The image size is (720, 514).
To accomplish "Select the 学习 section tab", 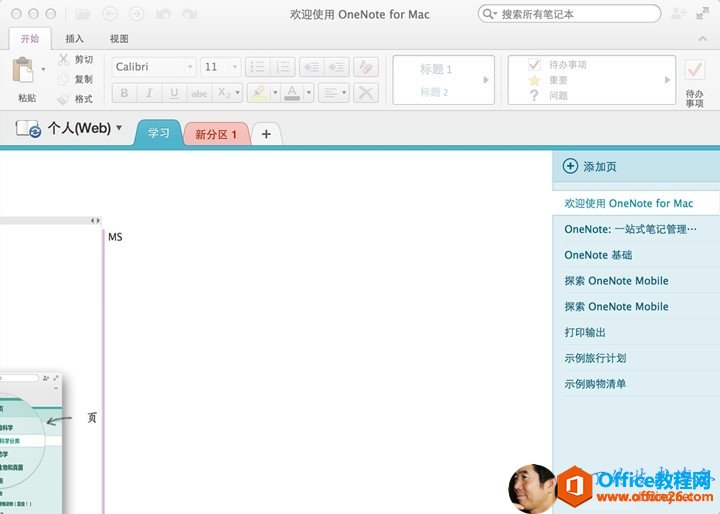I will pyautogui.click(x=158, y=133).
